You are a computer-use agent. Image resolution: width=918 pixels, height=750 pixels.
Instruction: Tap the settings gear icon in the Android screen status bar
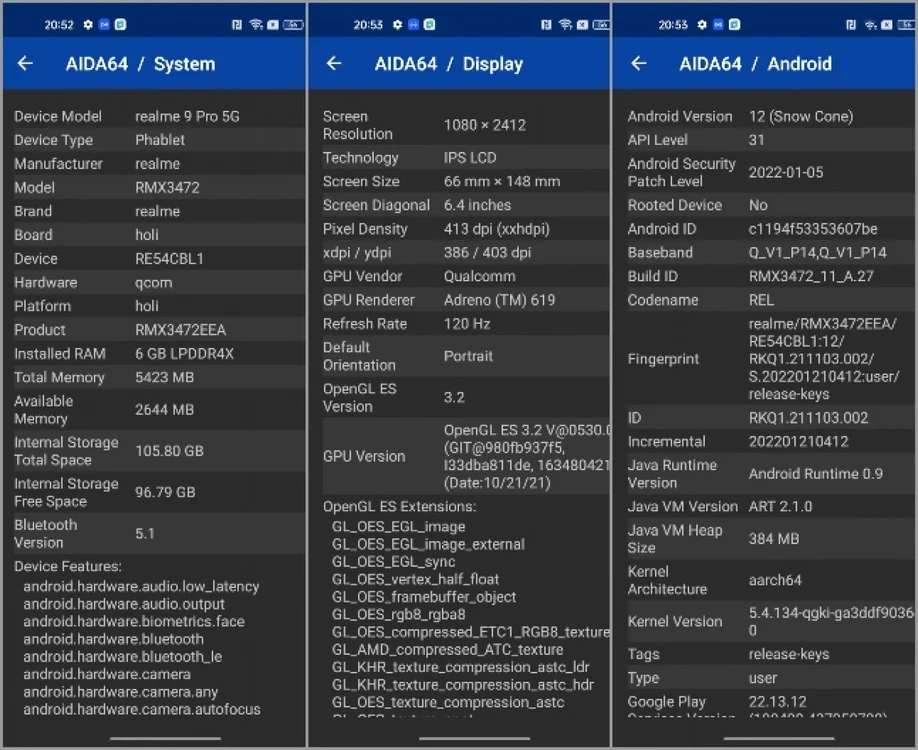(702, 25)
